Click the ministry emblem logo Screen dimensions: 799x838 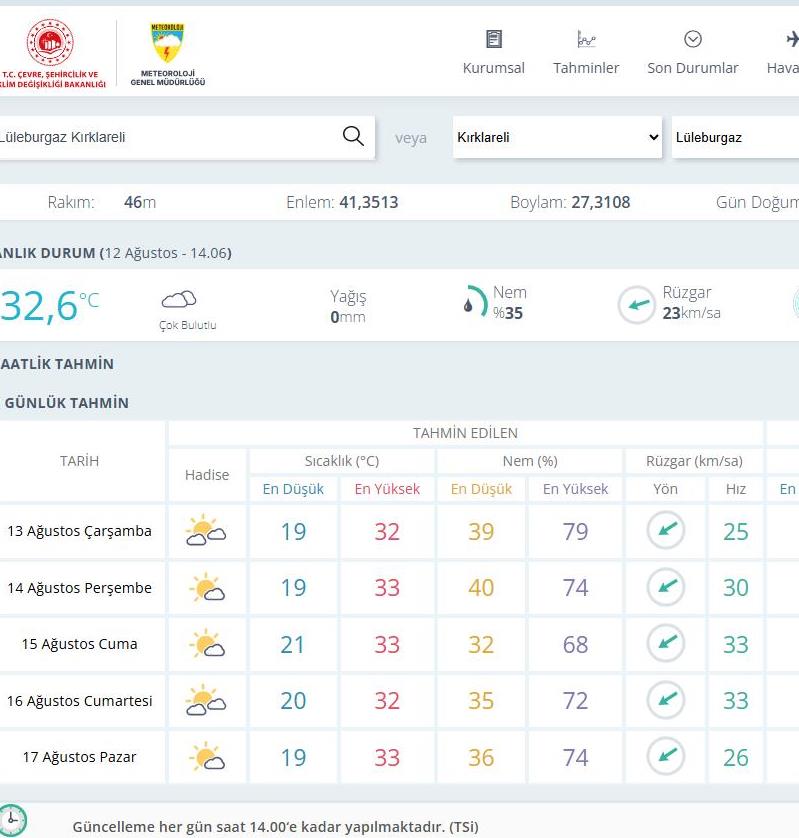[x=50, y=45]
